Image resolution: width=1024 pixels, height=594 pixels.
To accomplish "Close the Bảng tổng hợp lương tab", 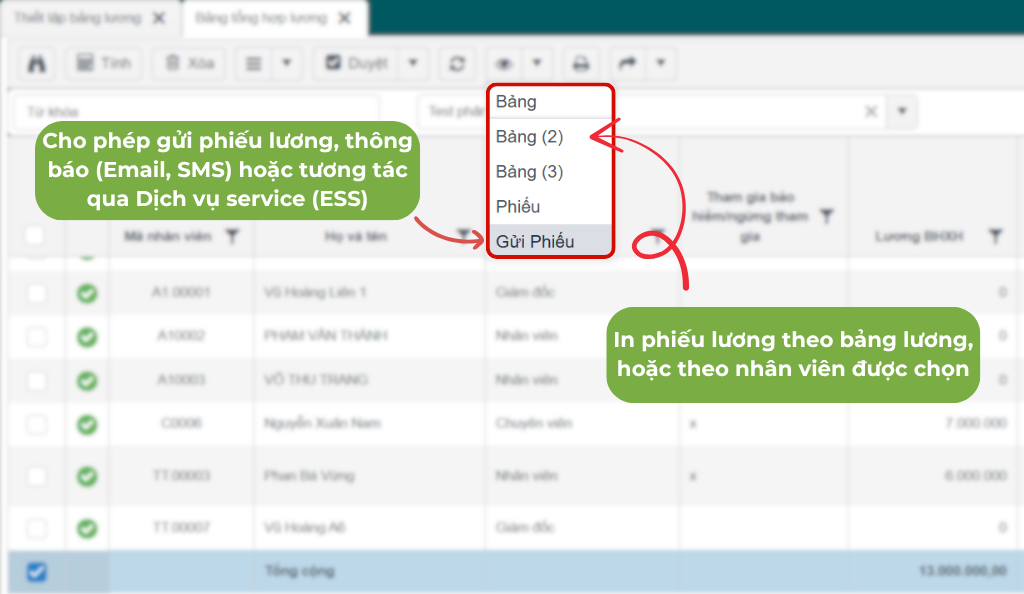I will [x=344, y=18].
